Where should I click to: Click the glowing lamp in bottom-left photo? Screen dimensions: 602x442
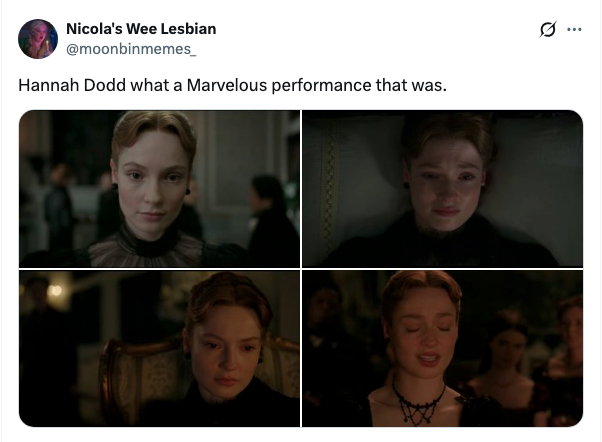(x=54, y=290)
